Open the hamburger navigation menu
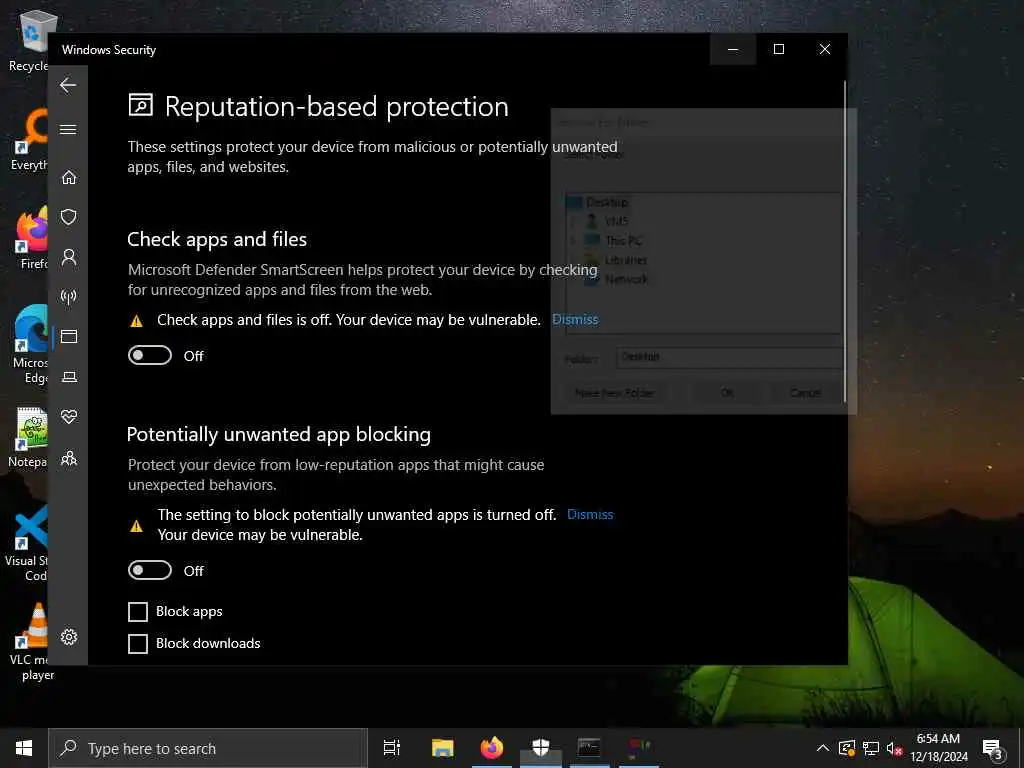The height and width of the screenshot is (768, 1024). [68, 129]
